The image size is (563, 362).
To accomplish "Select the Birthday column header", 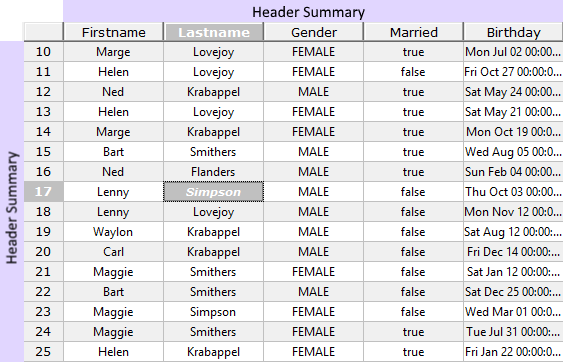I will [513, 32].
